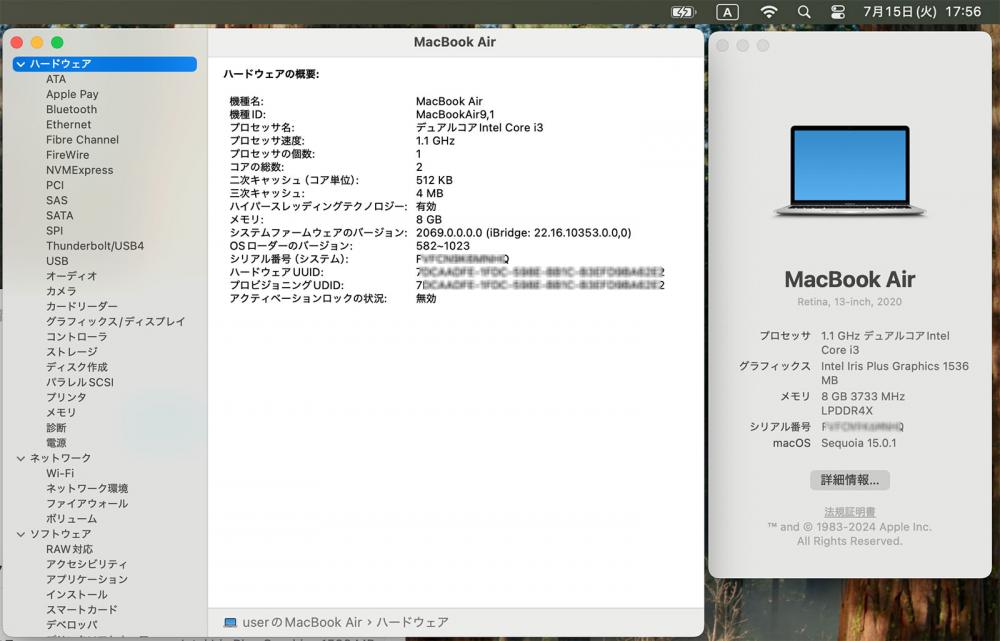Screen dimensions: 1000x641
Task: Select カードリーダー in the sidebar
Action: 82,307
